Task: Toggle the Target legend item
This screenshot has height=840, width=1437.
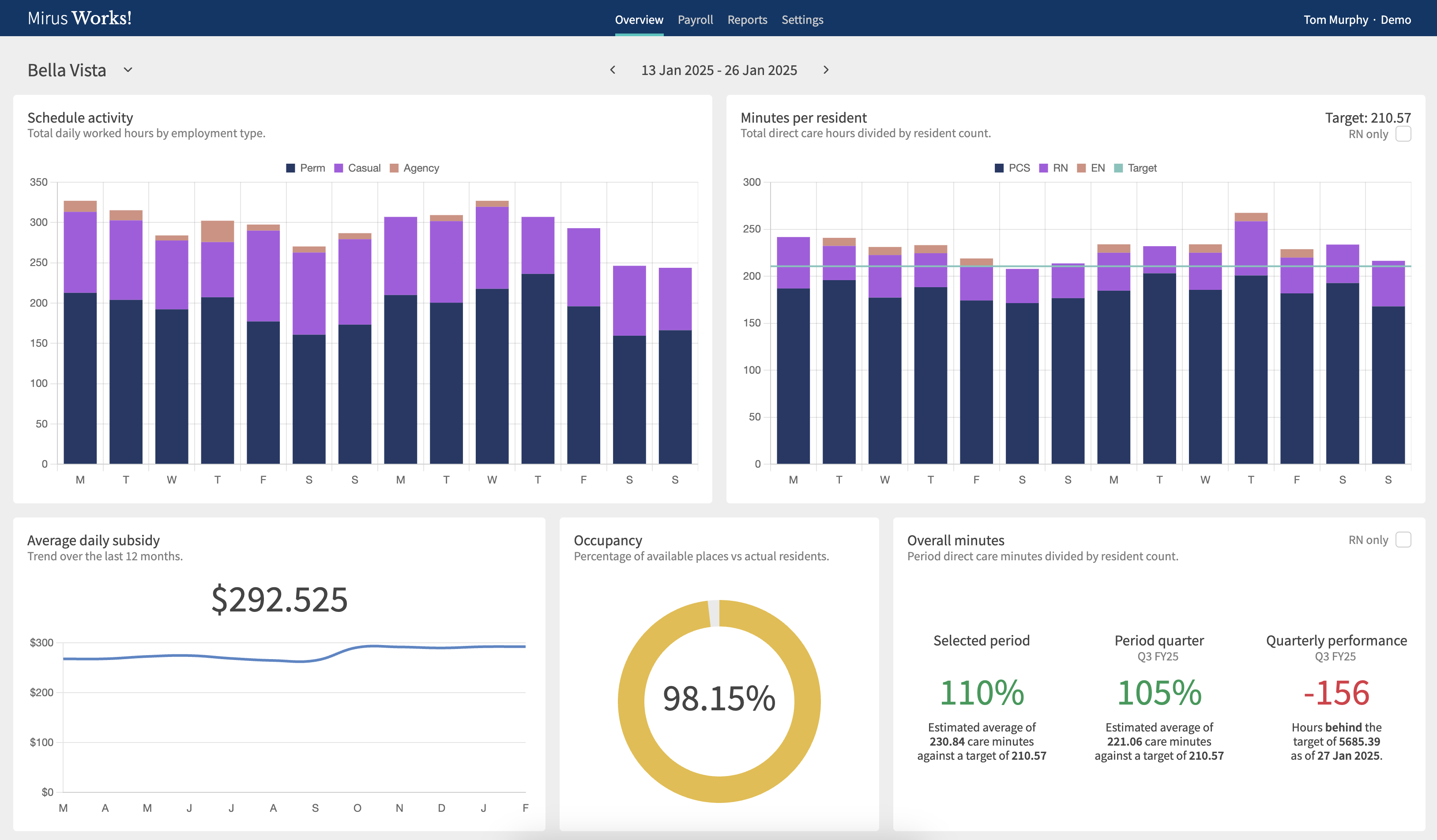Action: click(x=1135, y=168)
